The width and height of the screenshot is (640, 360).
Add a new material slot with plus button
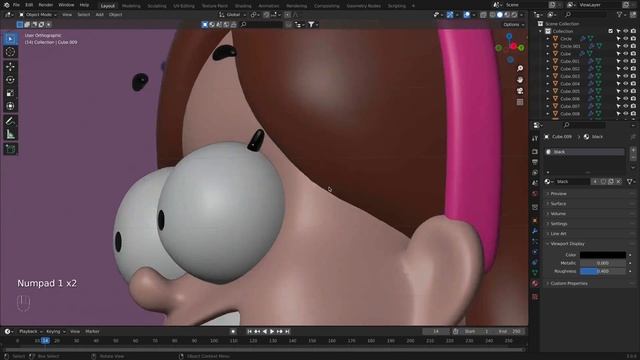pos(633,150)
